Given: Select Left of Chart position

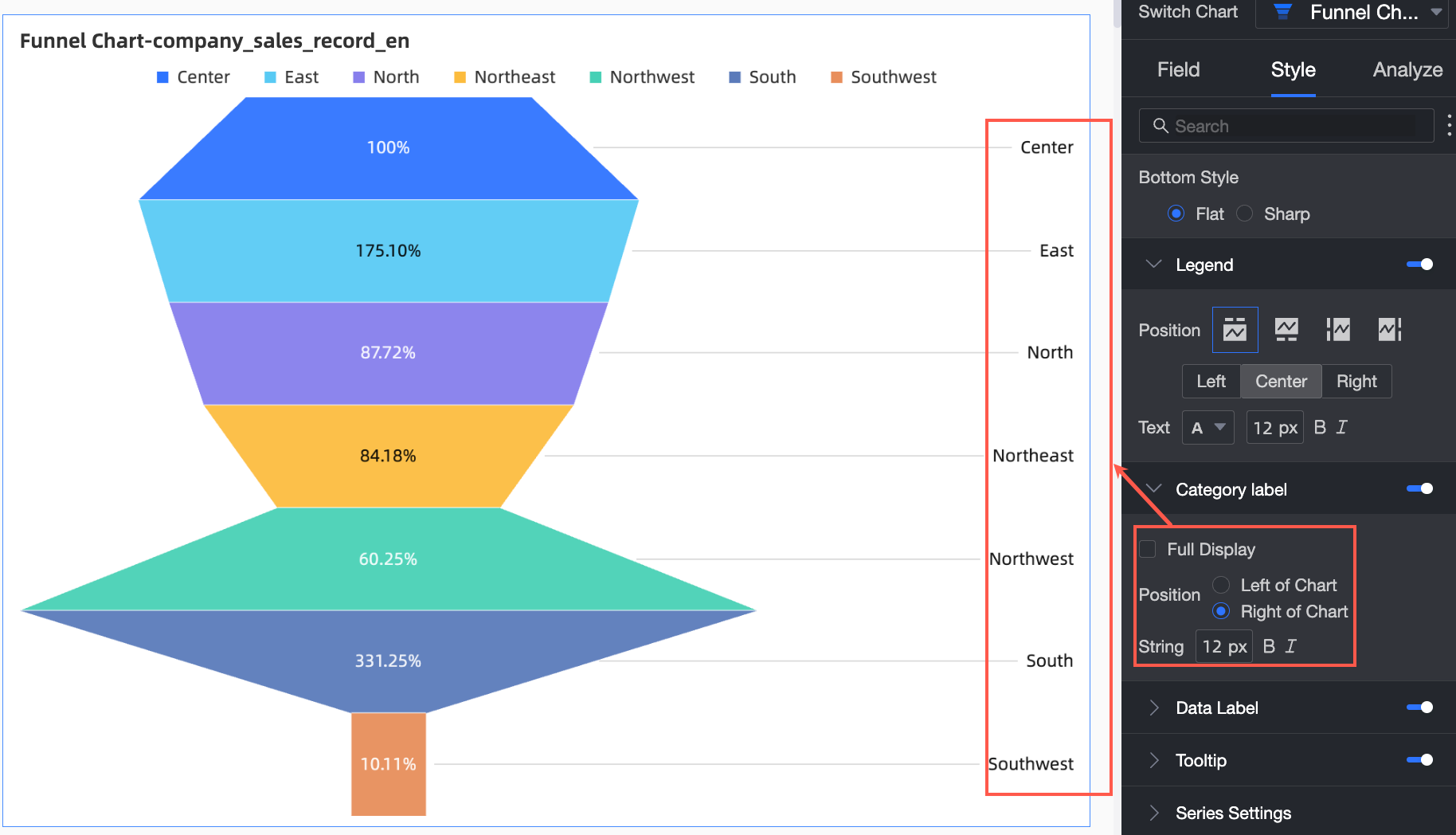Looking at the screenshot, I should click(1221, 585).
